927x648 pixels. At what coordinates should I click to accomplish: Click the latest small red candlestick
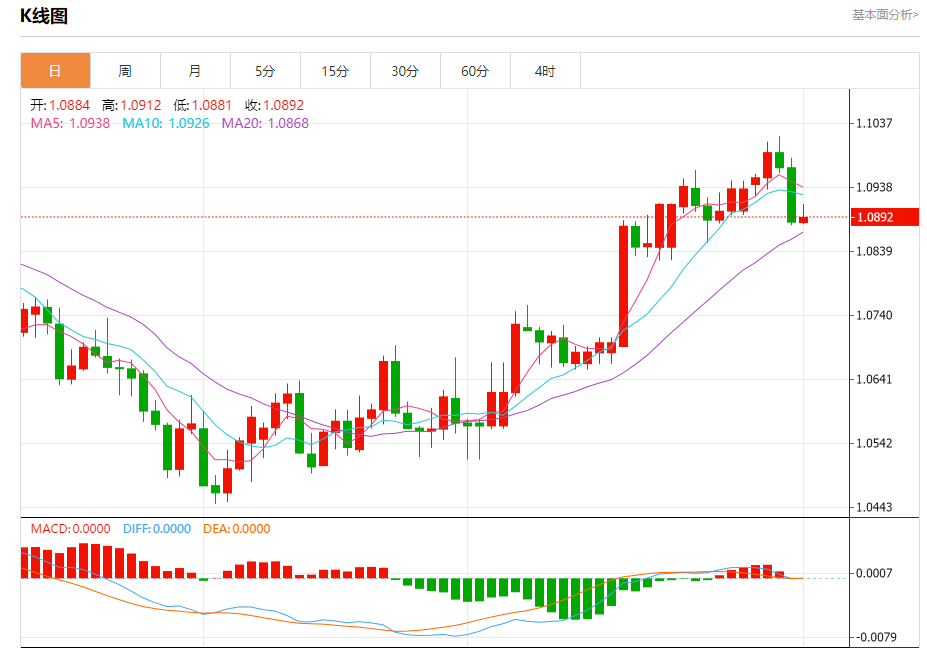coord(803,219)
